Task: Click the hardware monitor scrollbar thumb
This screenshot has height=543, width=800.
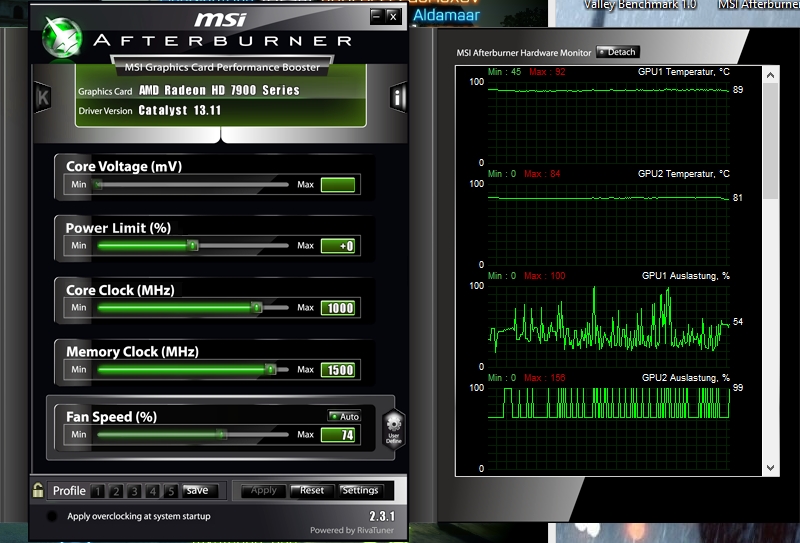Action: click(770, 141)
